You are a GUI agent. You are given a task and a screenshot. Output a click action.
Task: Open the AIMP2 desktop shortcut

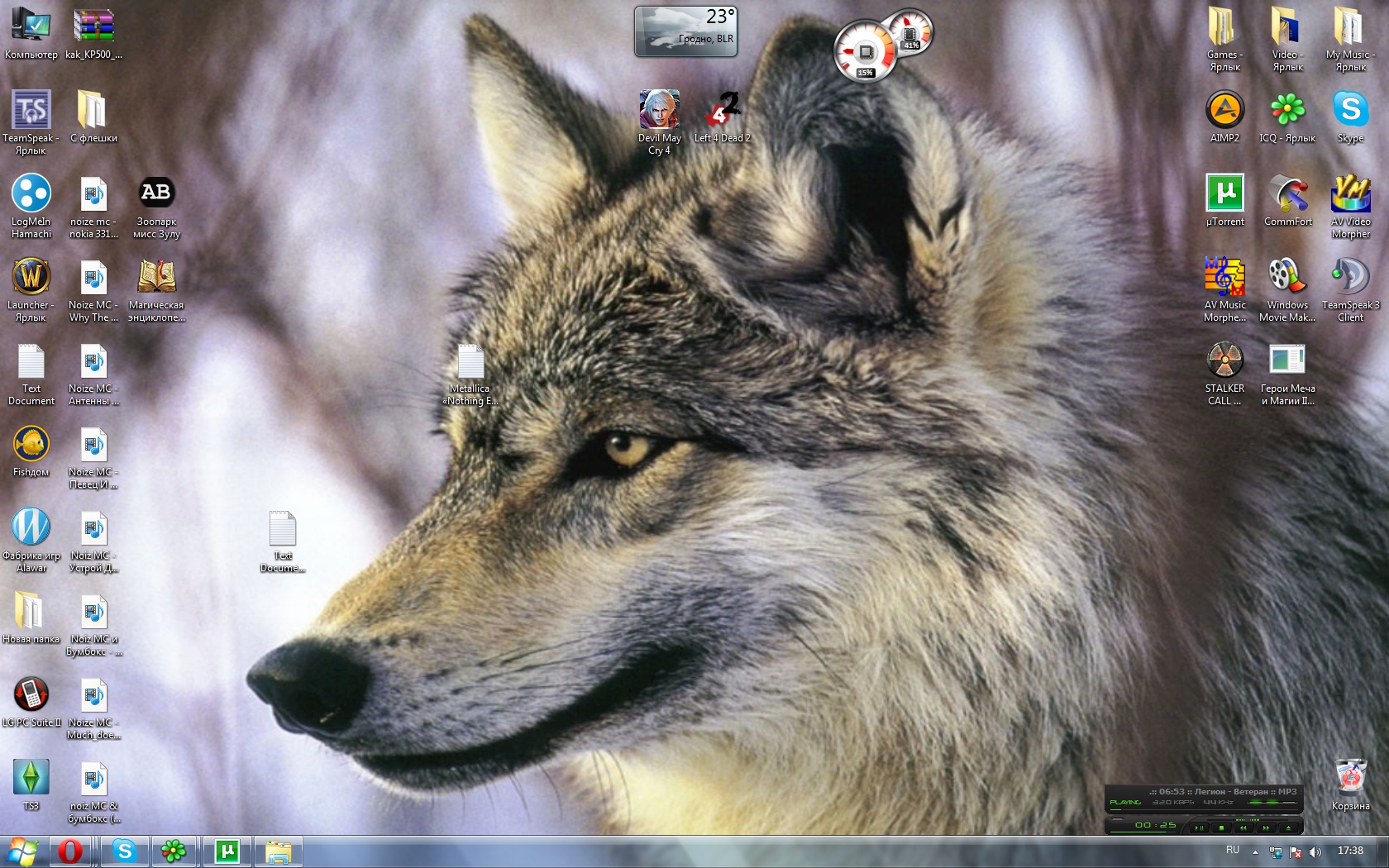click(x=1224, y=110)
